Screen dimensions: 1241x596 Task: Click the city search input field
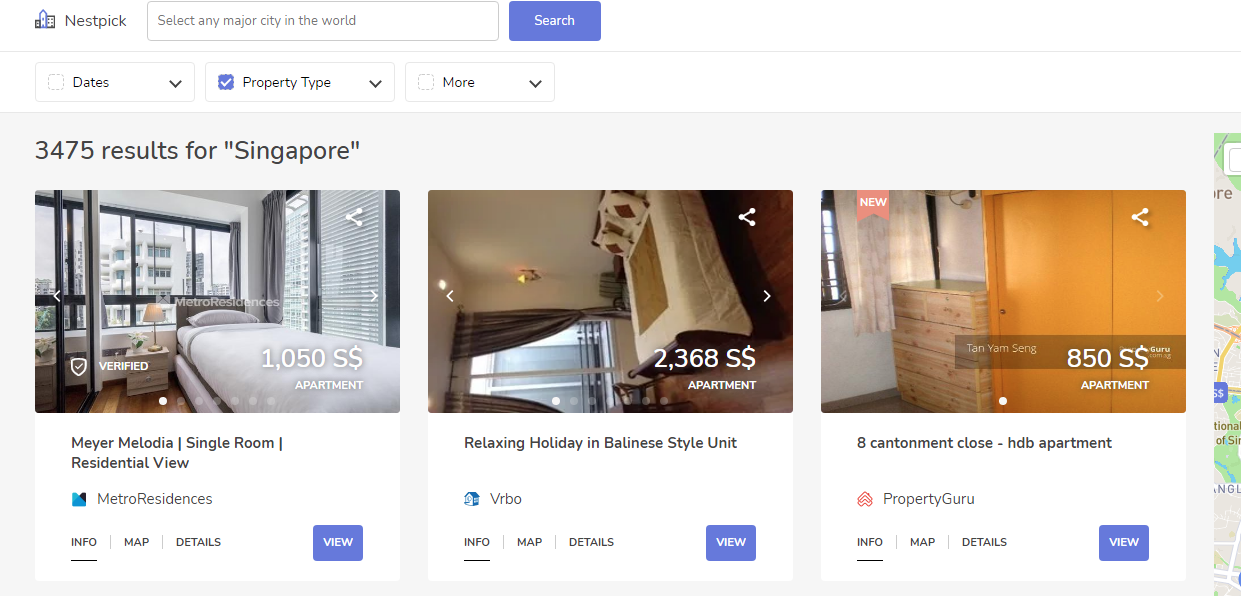322,21
